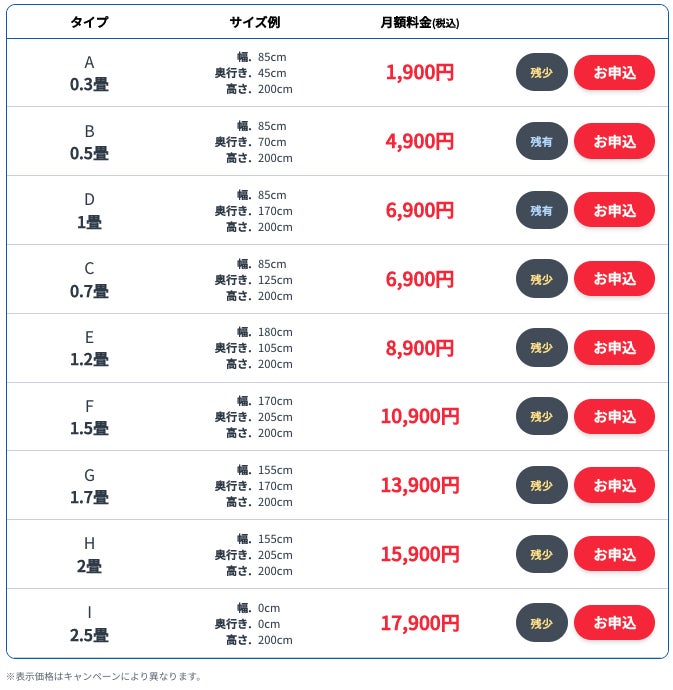Viewport: 673px width, 690px height.
Task: Apply for the type H 2畳 unit
Action: click(614, 554)
